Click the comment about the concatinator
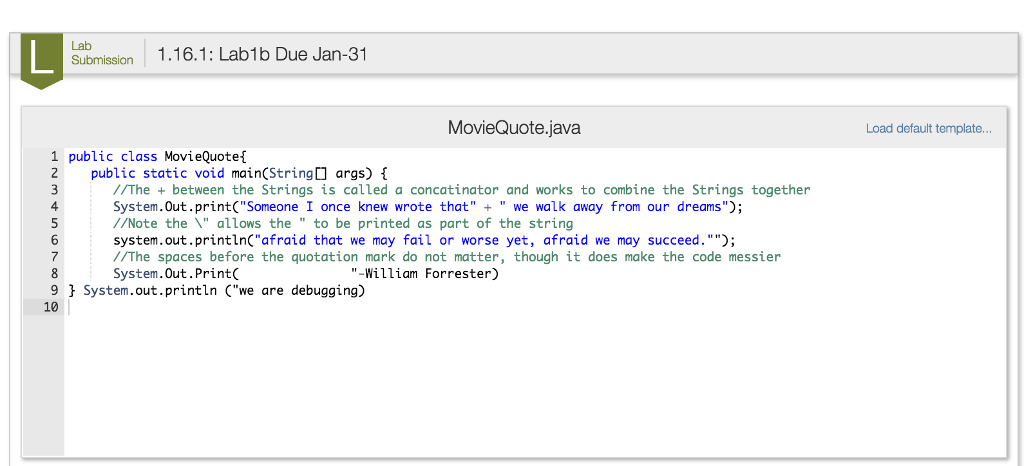Screen dimensions: 1024x466 pyautogui.click(x=461, y=190)
